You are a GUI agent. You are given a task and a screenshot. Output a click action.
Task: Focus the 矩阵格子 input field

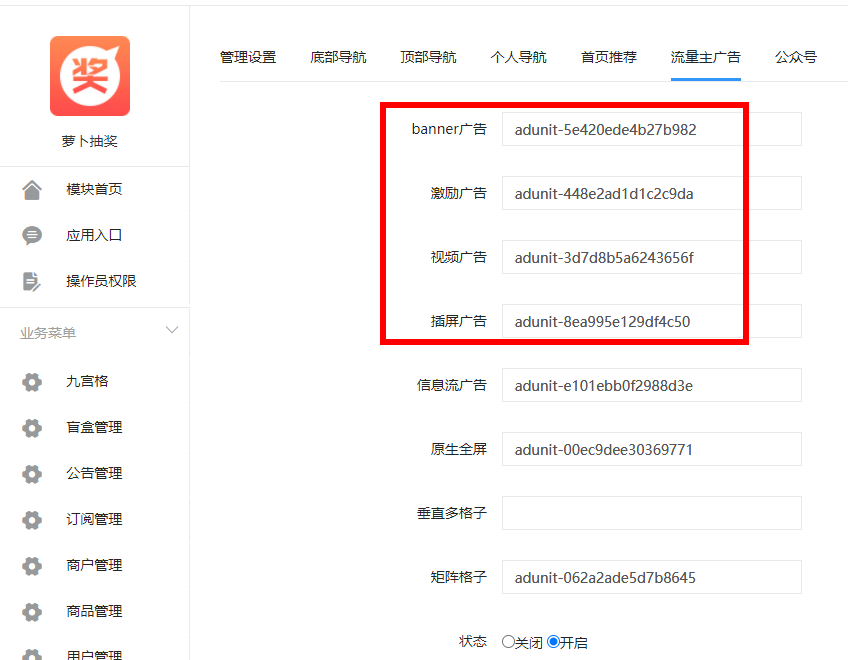652,577
